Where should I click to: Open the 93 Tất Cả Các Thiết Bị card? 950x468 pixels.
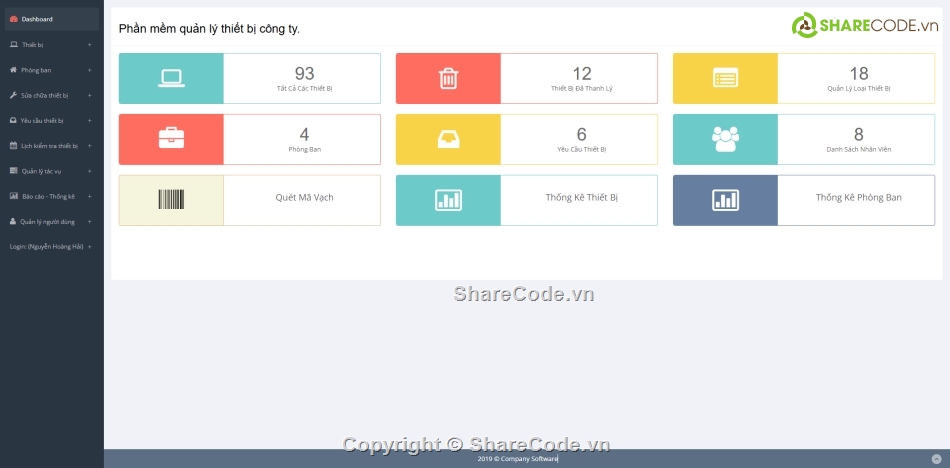point(250,78)
